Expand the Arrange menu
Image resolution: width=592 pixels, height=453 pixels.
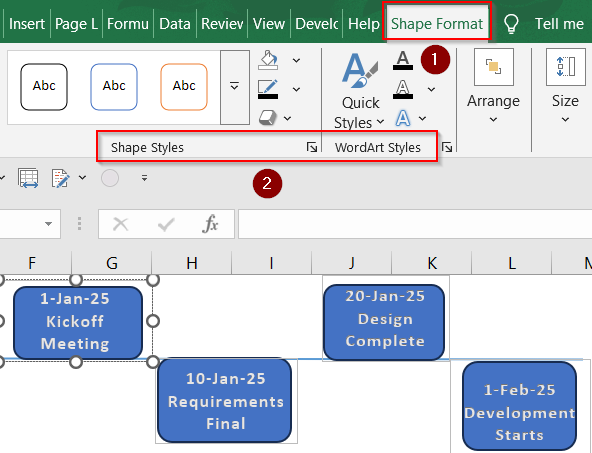(x=493, y=87)
